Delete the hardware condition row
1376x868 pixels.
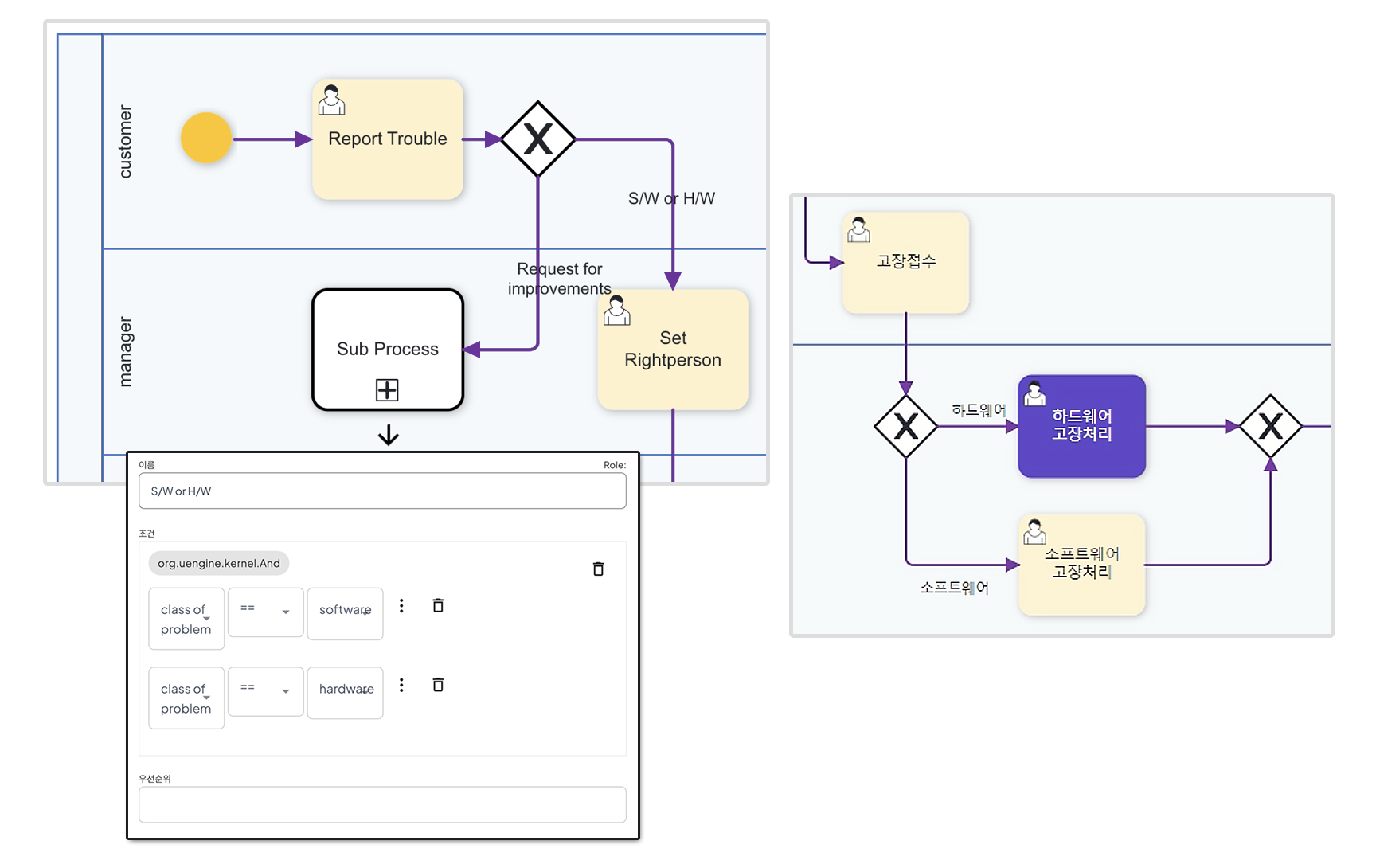438,685
